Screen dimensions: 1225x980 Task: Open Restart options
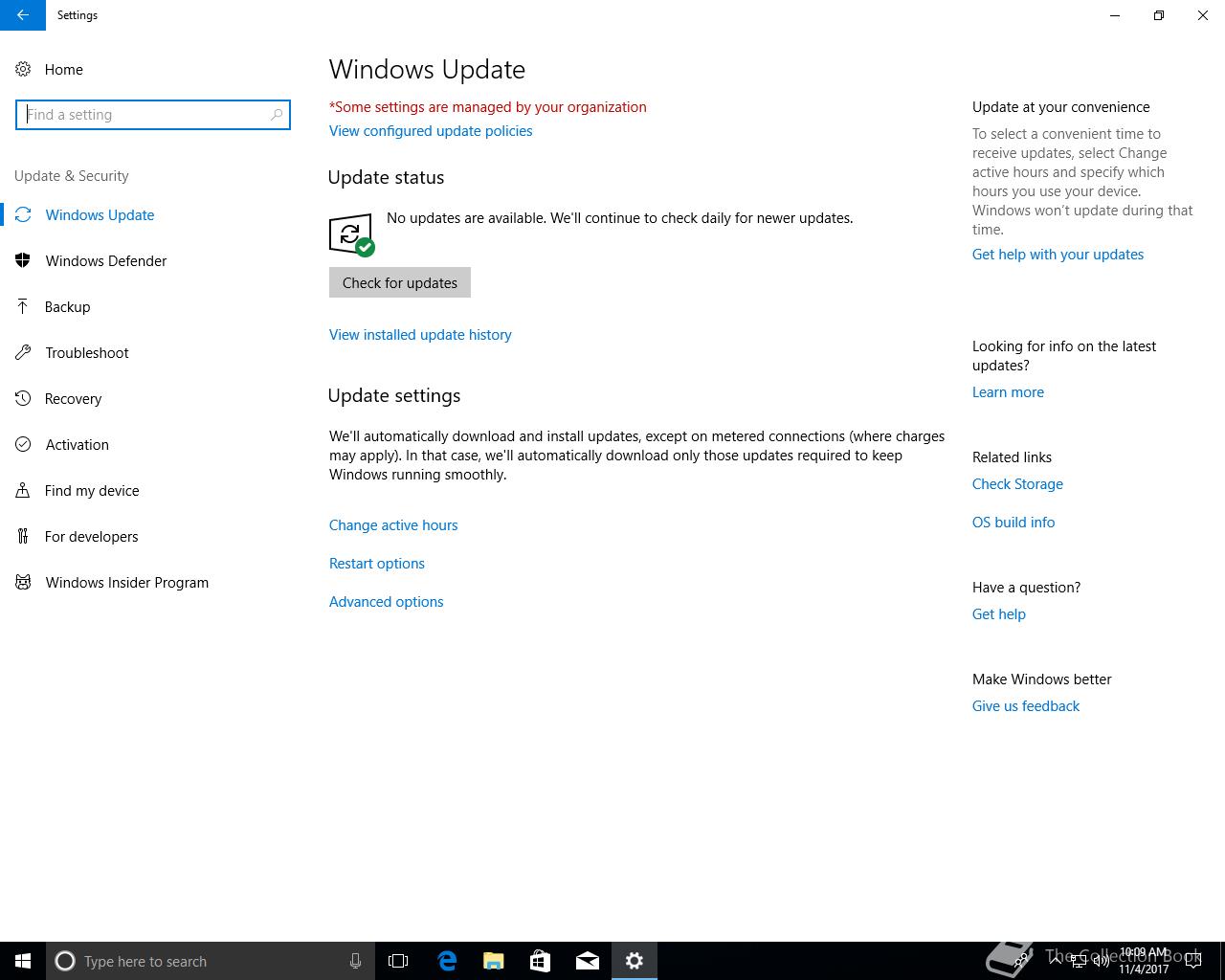pyautogui.click(x=377, y=564)
